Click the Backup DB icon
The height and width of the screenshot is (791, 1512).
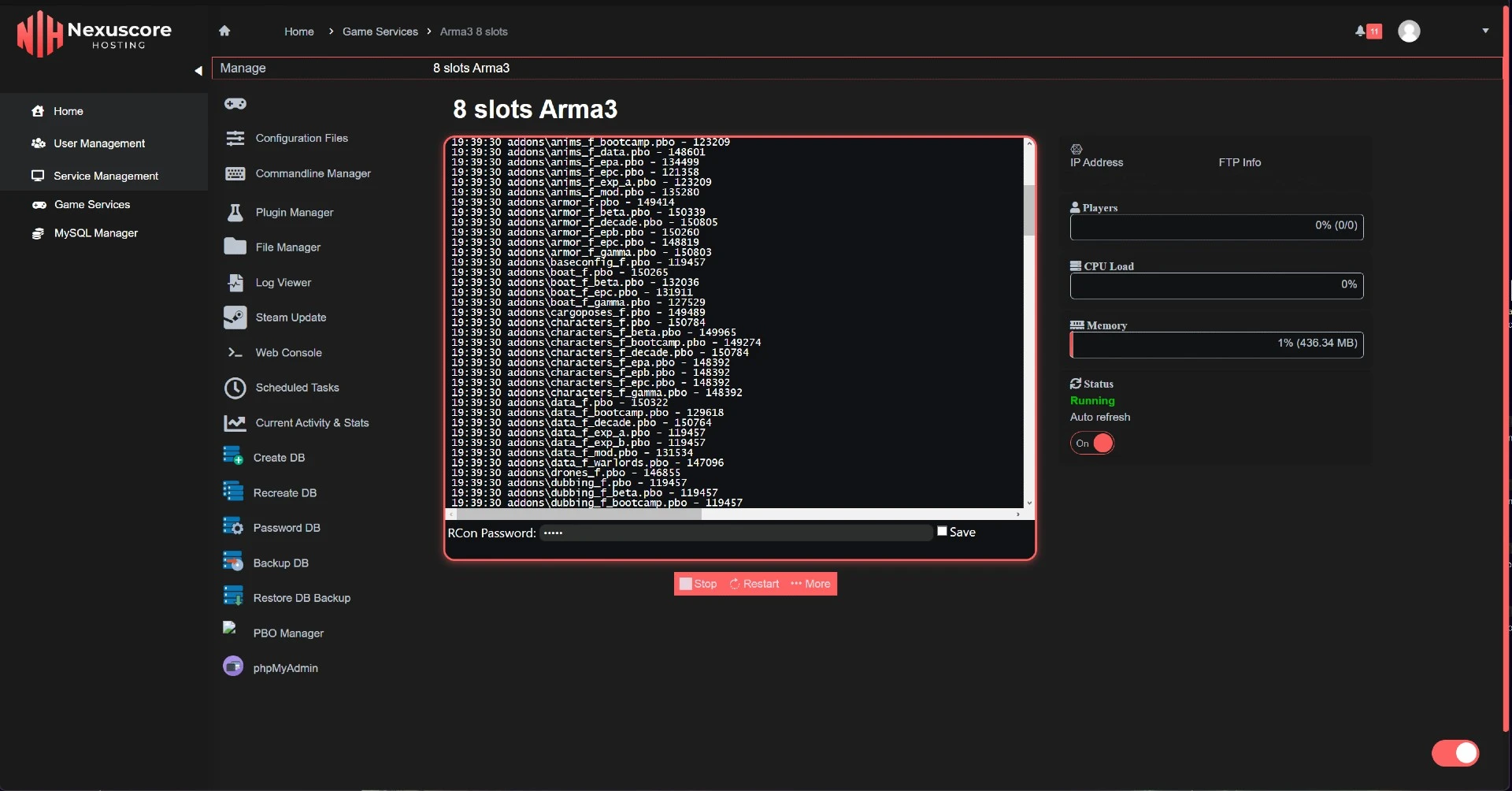tap(233, 561)
